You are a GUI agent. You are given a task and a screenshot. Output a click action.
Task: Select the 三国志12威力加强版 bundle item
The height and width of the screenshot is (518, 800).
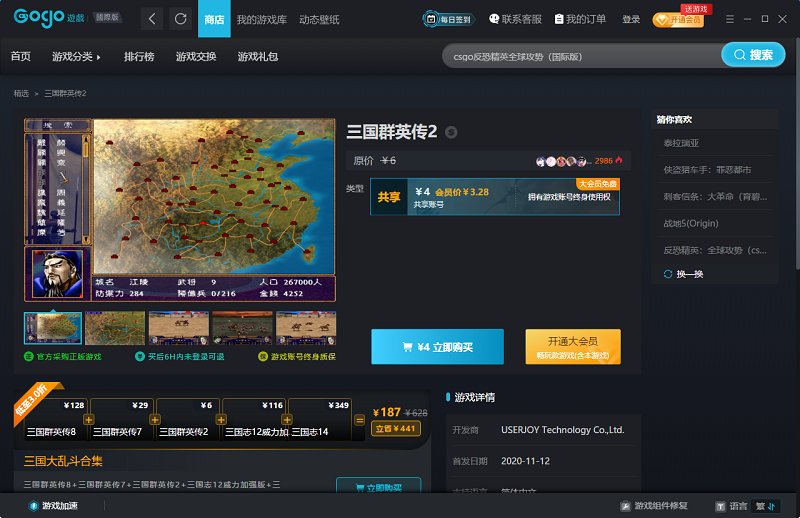click(x=255, y=420)
